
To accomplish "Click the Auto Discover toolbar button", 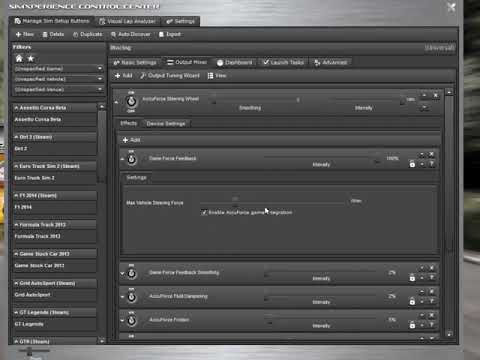I will (131, 34).
